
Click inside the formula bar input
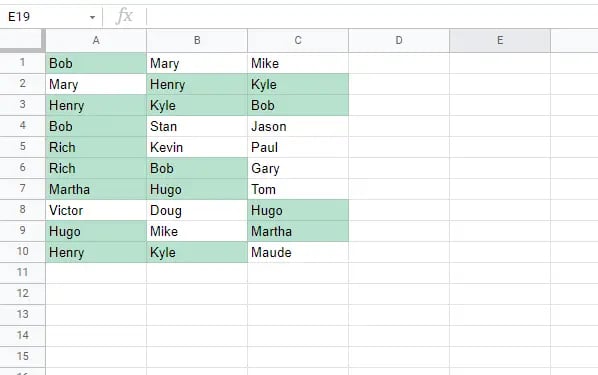point(372,17)
